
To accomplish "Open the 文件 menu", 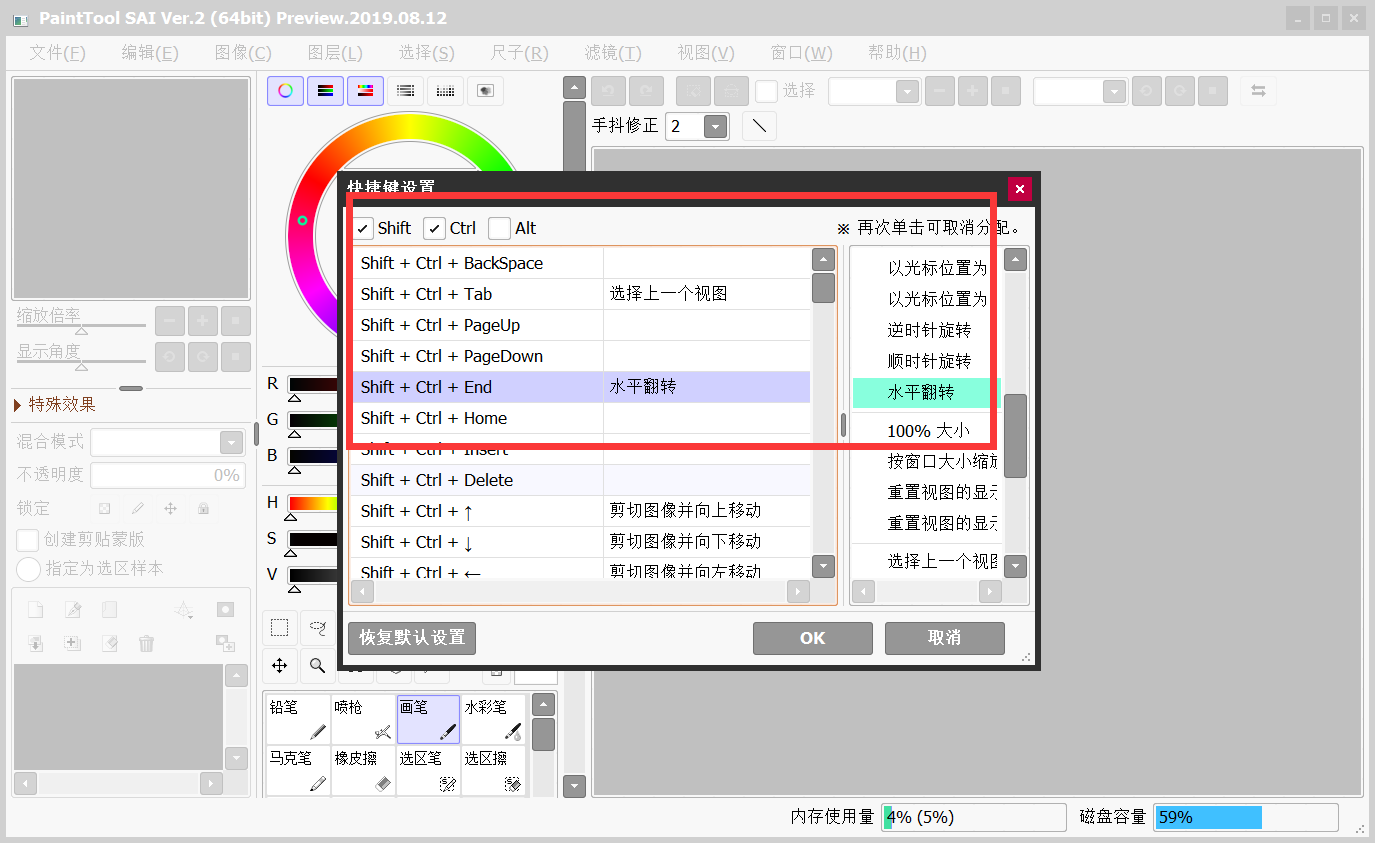I will [57, 53].
